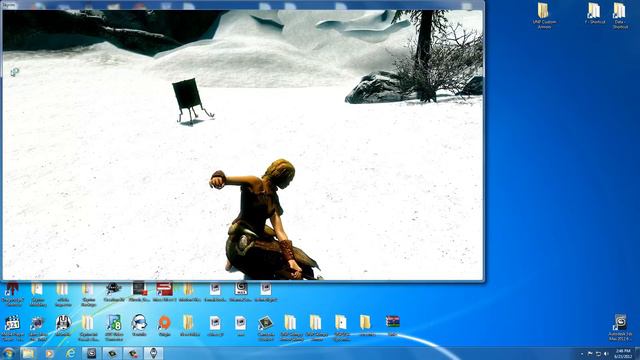The width and height of the screenshot is (640, 360).
Task: Open the Windows Start menu orb
Action: pyautogui.click(x=8, y=353)
